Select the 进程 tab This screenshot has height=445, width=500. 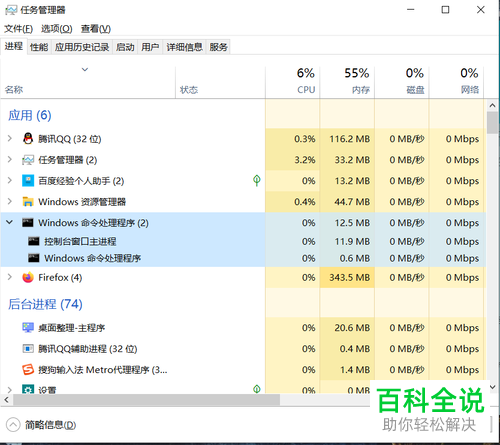pos(14,46)
